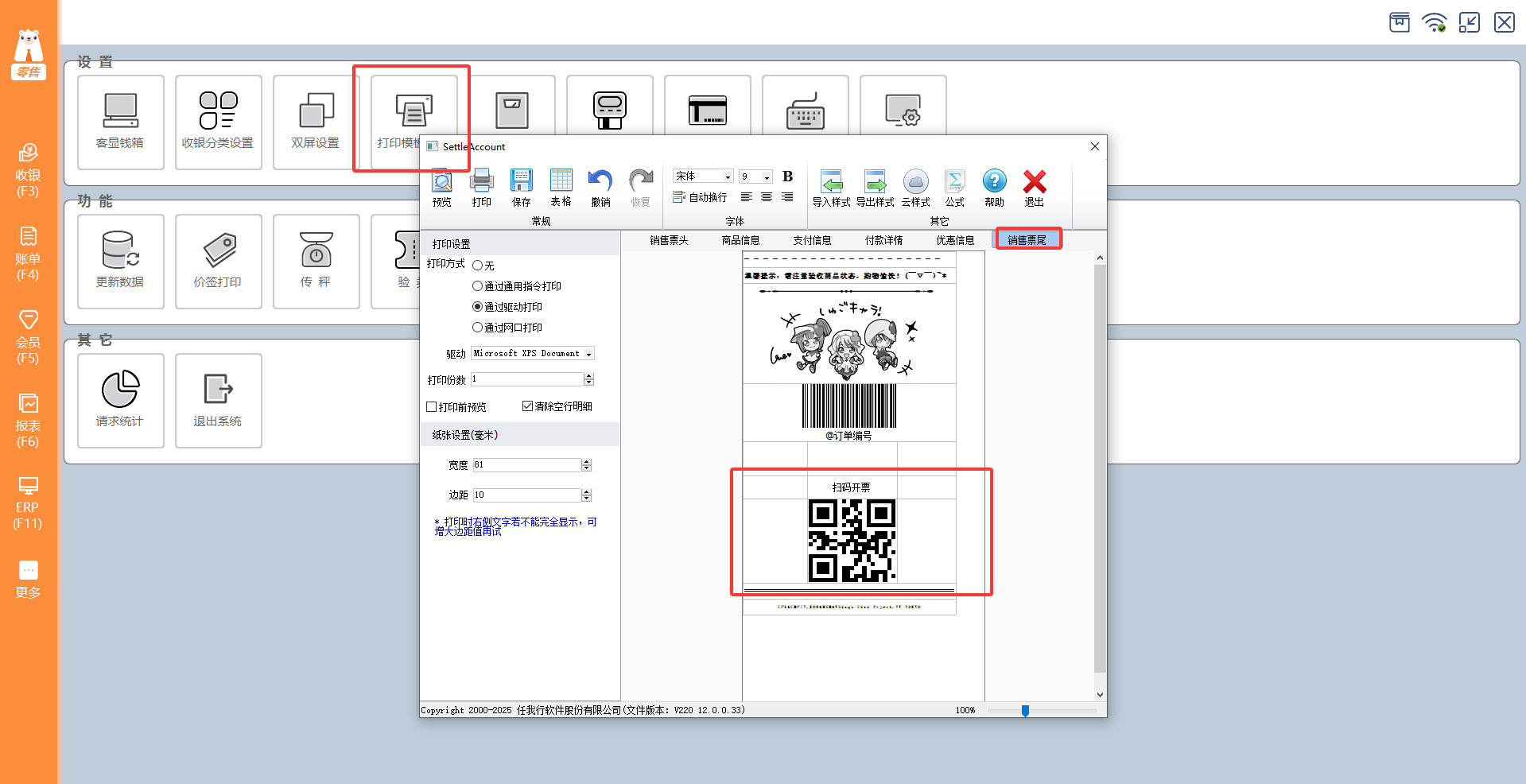Click 宽度 spinner arrows
Viewport: 1526px width, 784px height.
(x=587, y=465)
